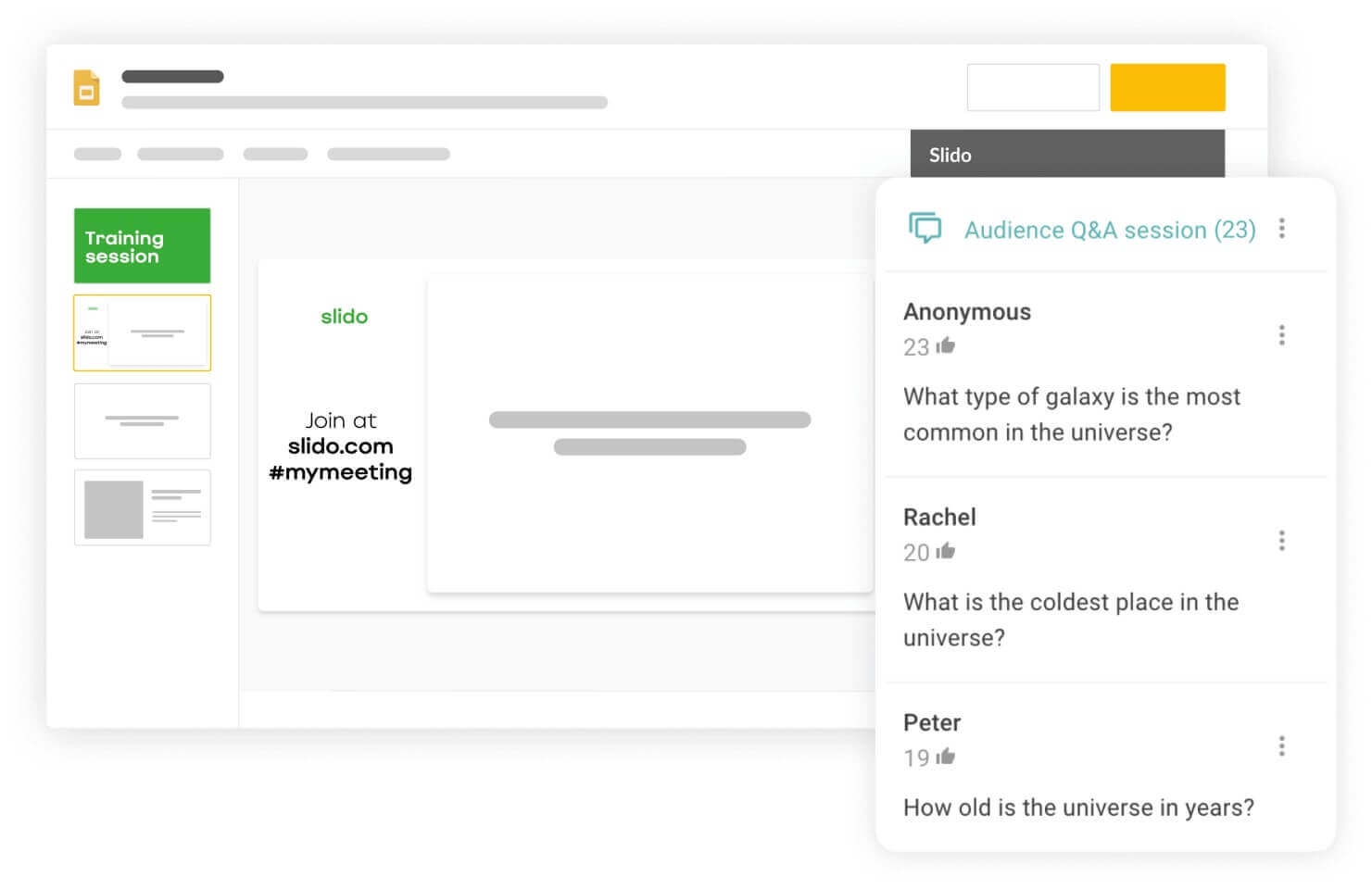Select the fourth slide thumbnail with gray image
The height and width of the screenshot is (889, 1372).
[x=142, y=507]
